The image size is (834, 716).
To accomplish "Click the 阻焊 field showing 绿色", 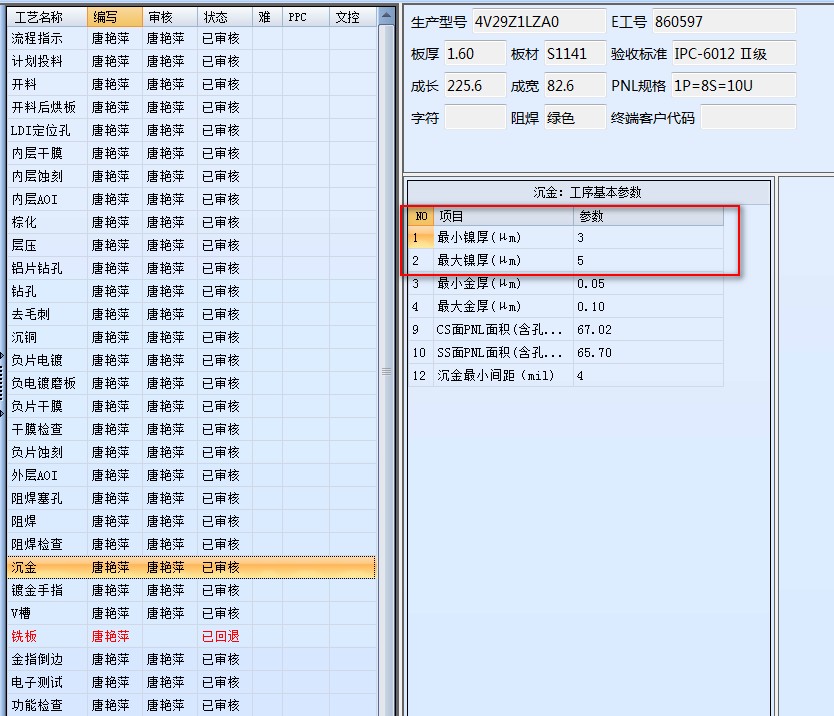I will pos(575,118).
